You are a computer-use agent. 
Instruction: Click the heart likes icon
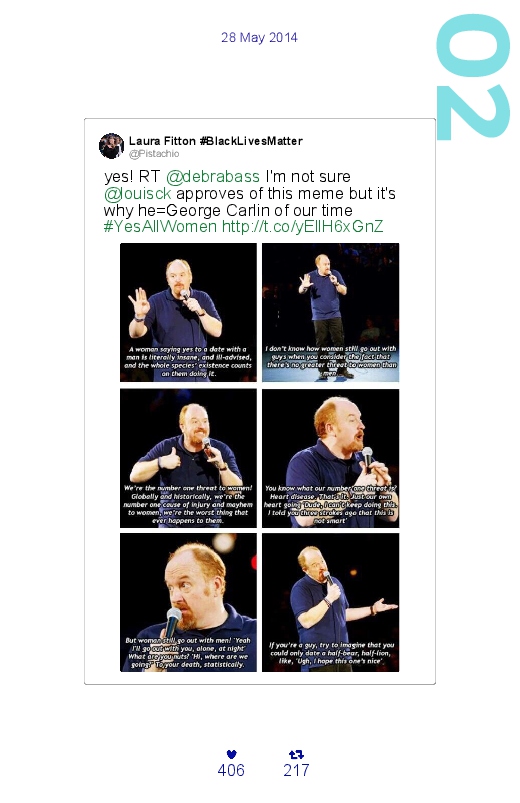pyautogui.click(x=231, y=754)
